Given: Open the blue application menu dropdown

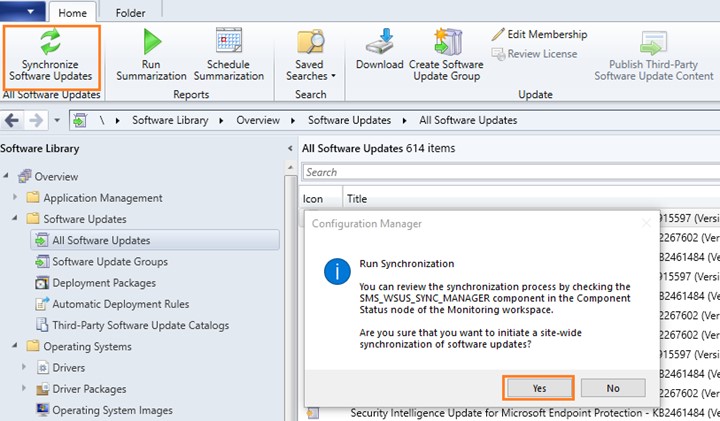Looking at the screenshot, I should [22, 11].
